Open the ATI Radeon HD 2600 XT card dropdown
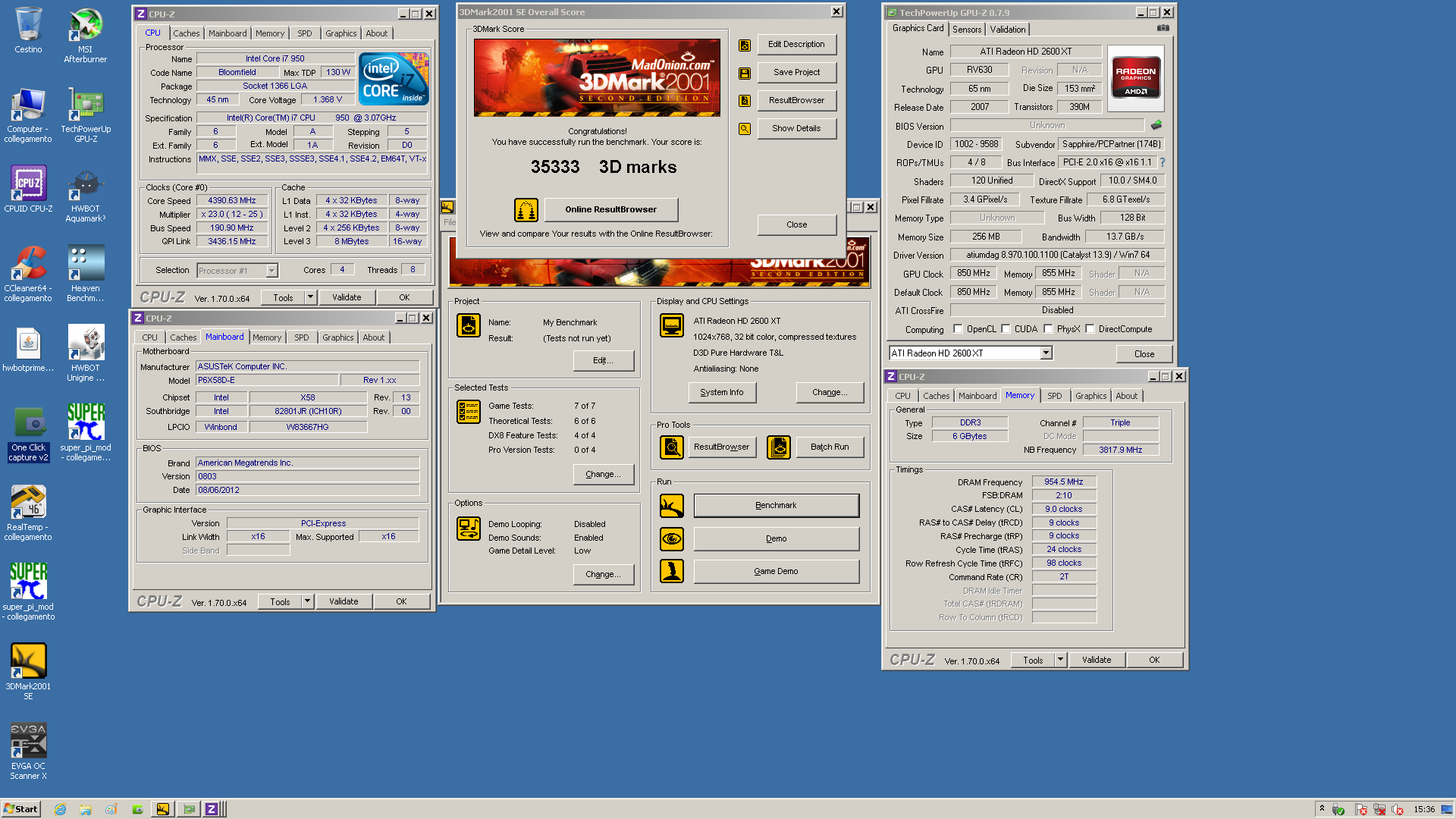The width and height of the screenshot is (1456, 819). pos(1046,353)
